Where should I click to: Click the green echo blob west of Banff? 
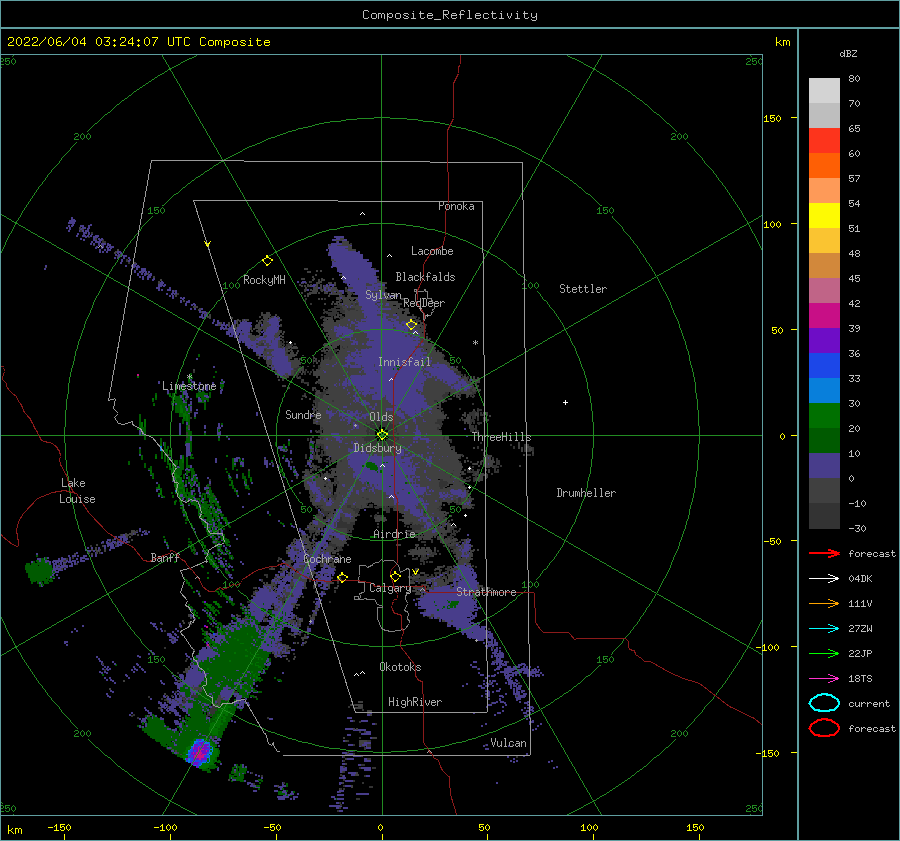tap(39, 571)
